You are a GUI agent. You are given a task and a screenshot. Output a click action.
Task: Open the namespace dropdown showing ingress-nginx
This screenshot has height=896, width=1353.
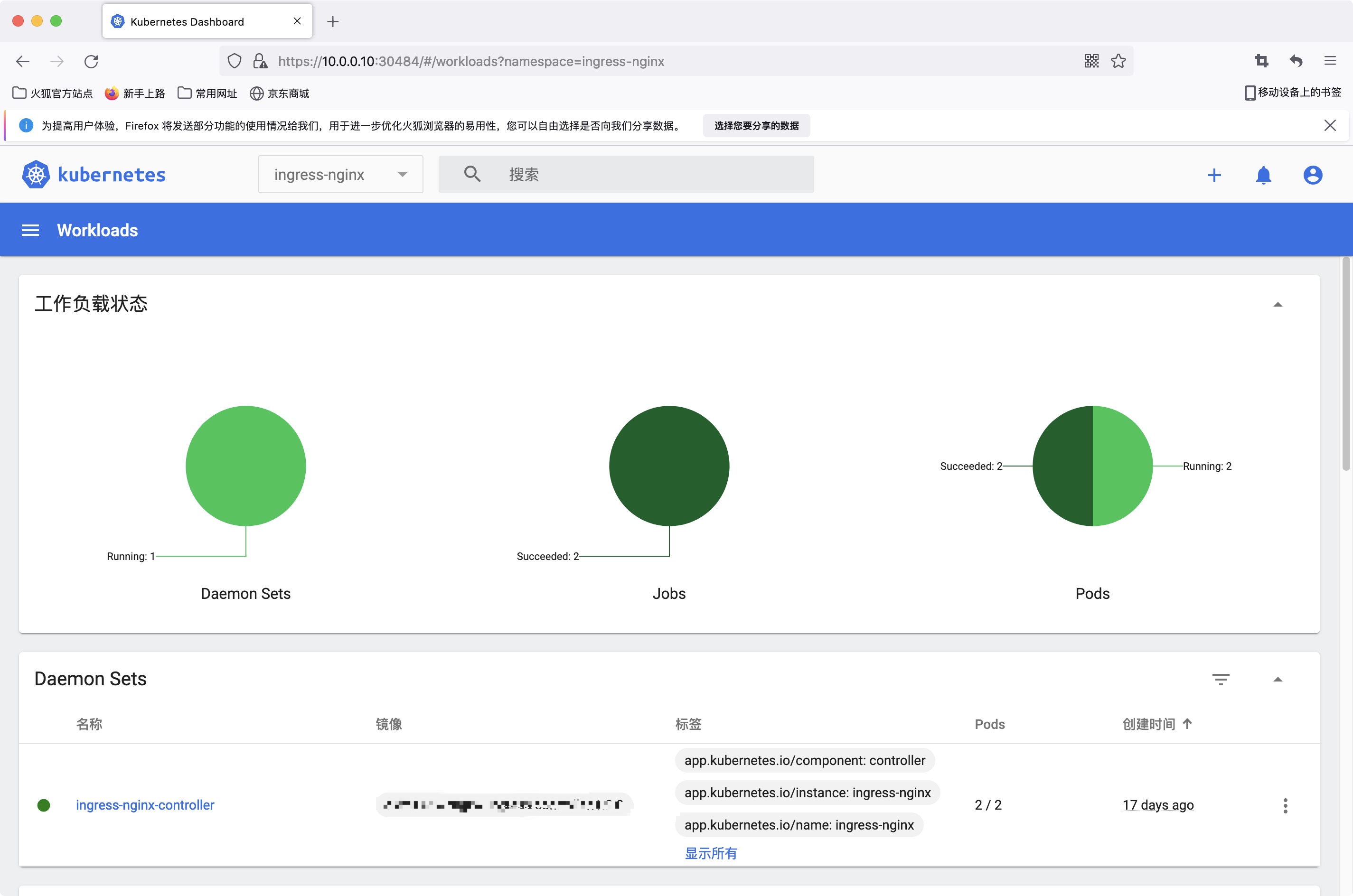click(x=341, y=174)
